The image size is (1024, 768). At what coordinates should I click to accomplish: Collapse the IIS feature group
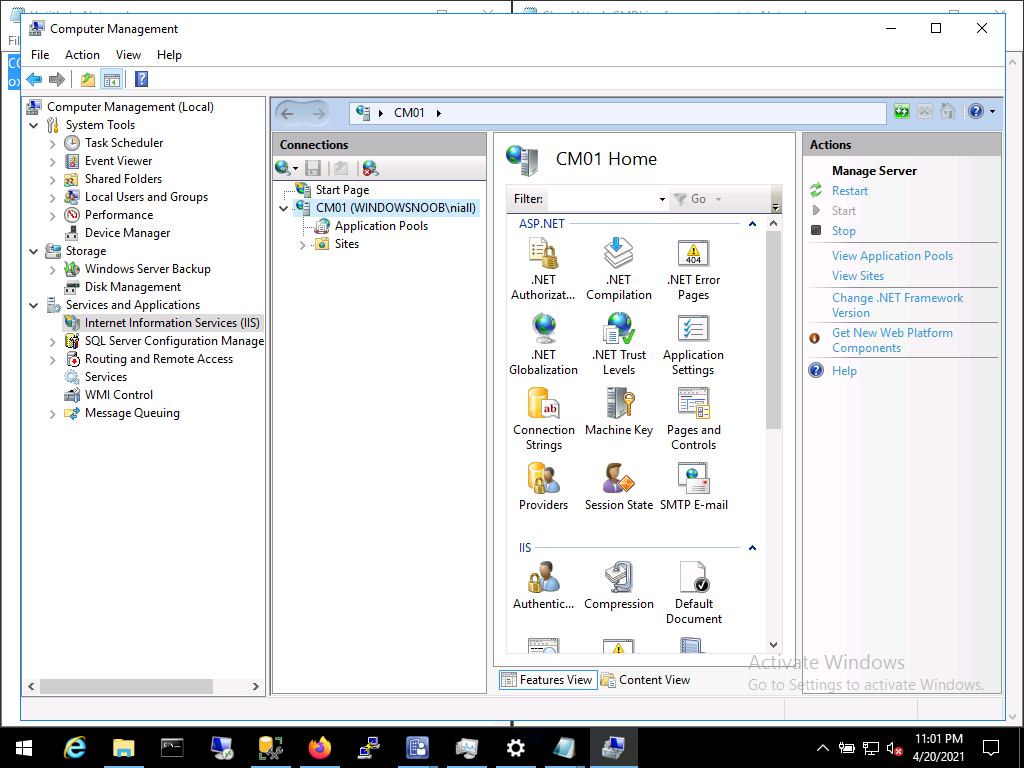point(752,548)
